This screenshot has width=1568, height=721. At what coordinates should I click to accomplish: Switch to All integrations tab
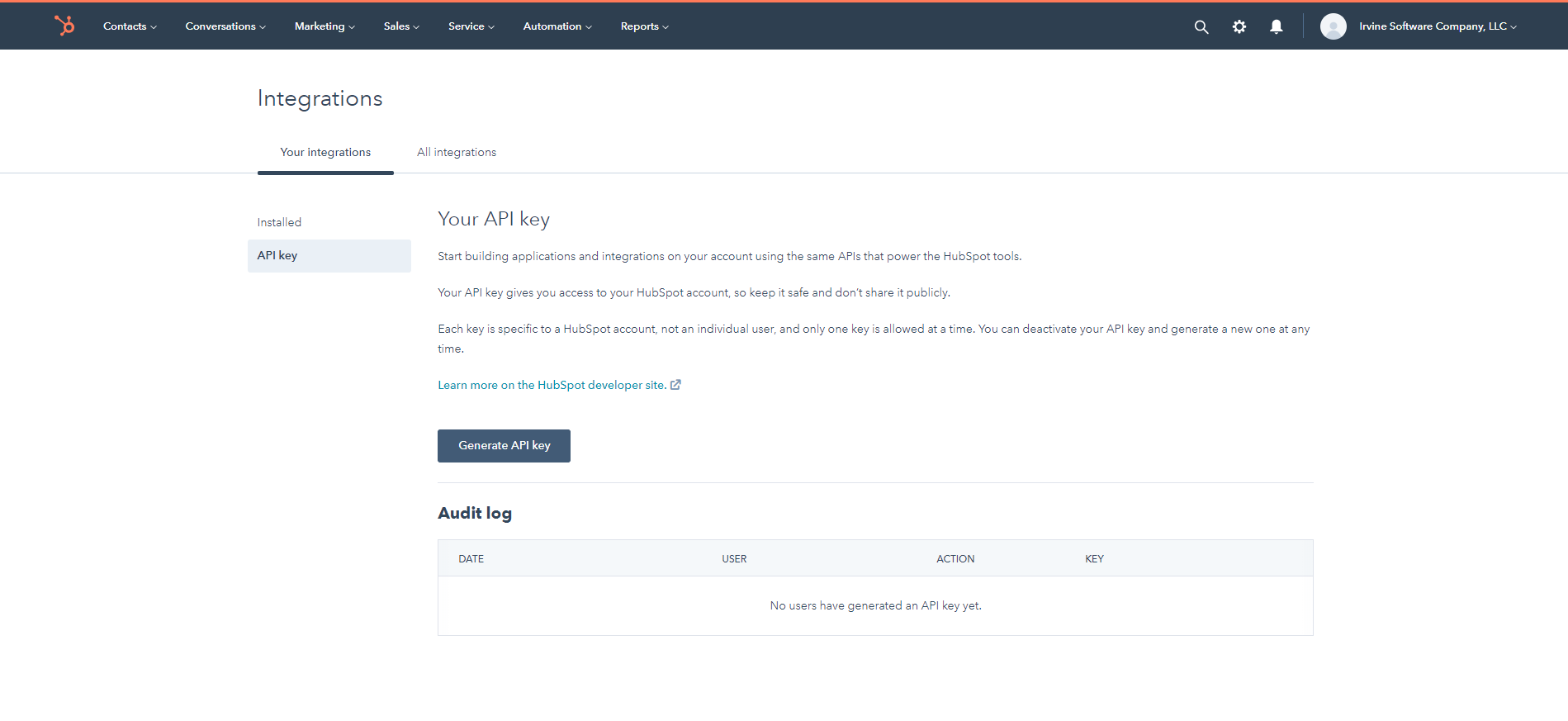[x=457, y=153]
